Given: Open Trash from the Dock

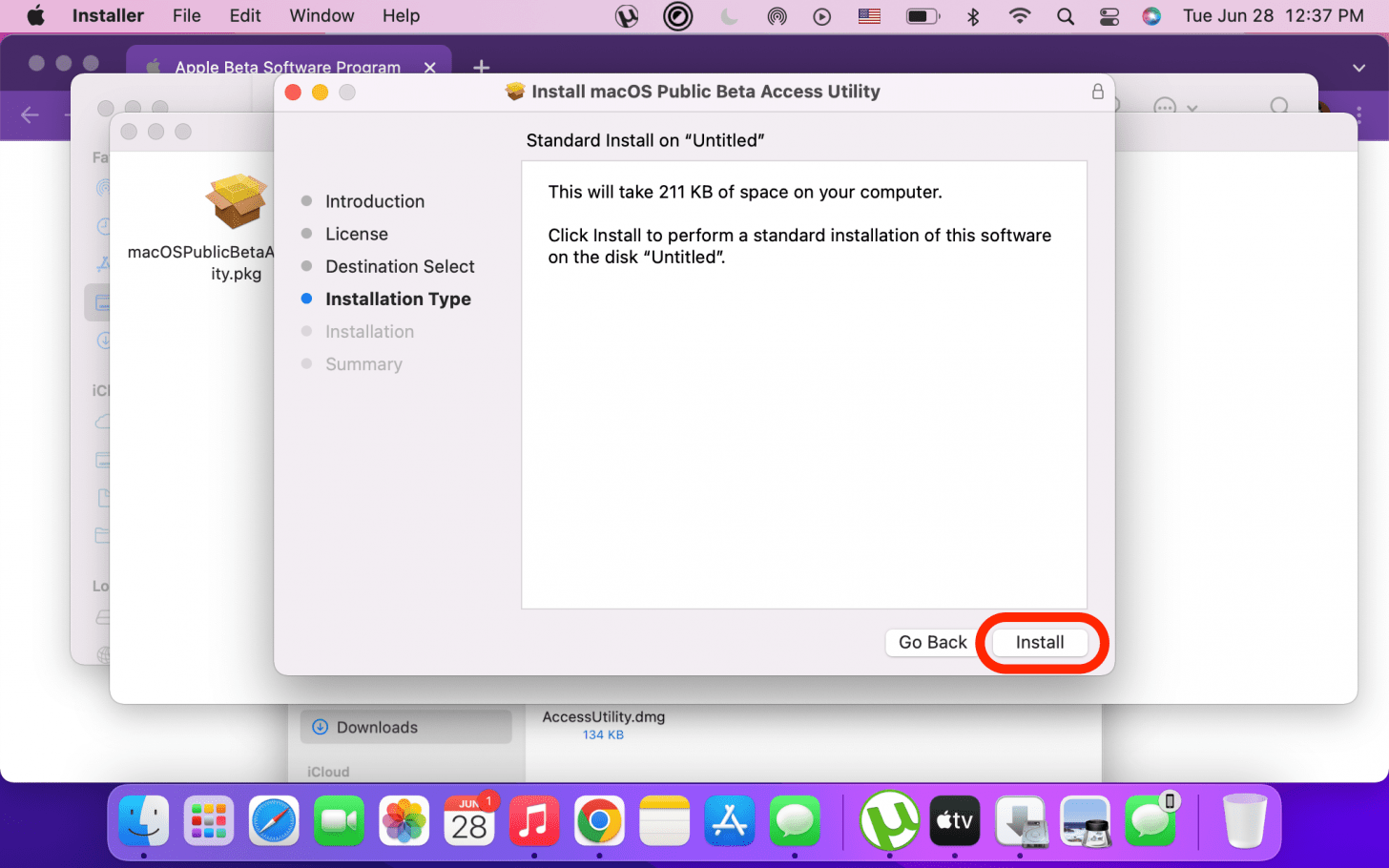Looking at the screenshot, I should [x=1244, y=821].
